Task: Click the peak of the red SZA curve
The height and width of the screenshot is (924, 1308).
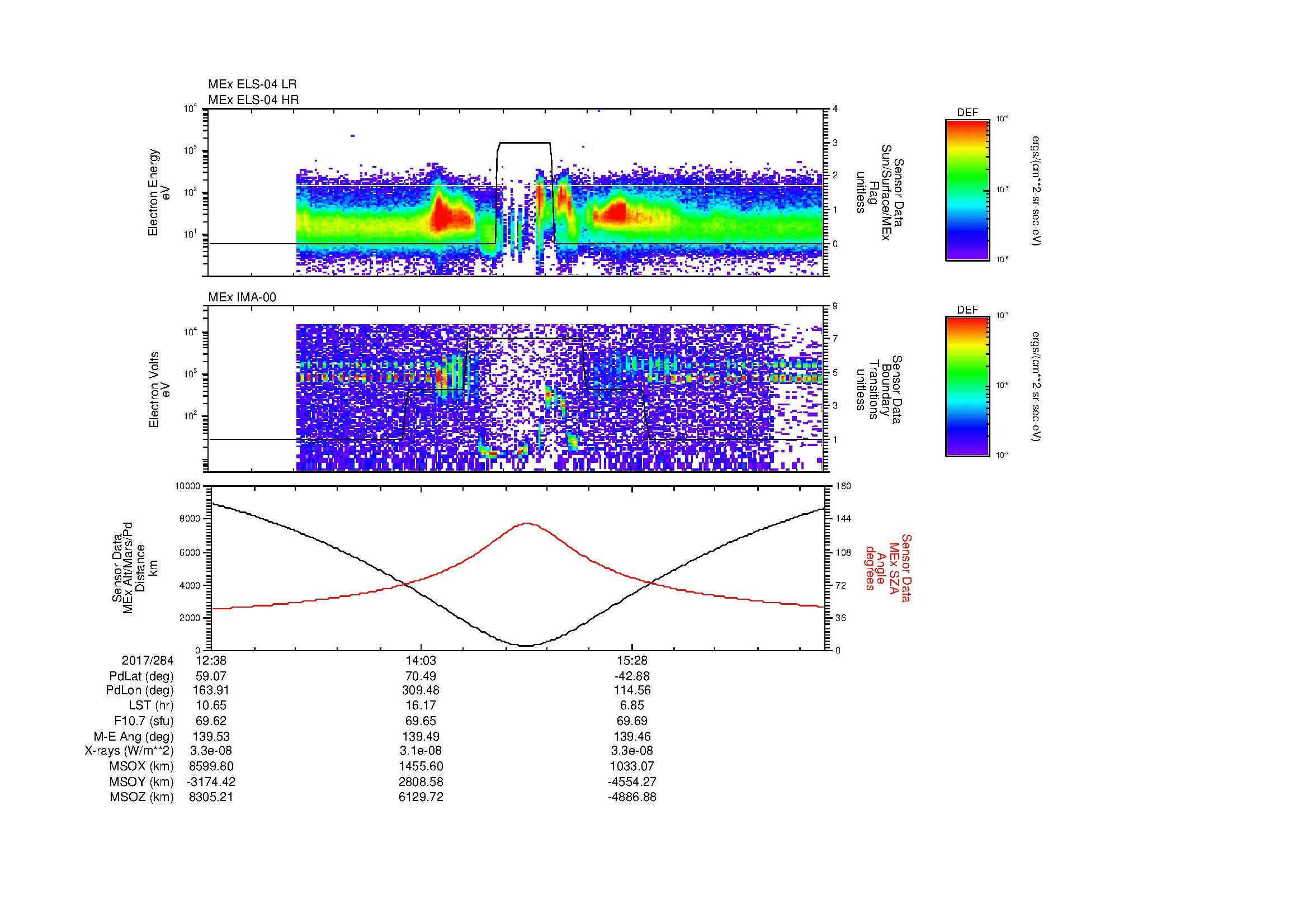Action: tap(527, 523)
